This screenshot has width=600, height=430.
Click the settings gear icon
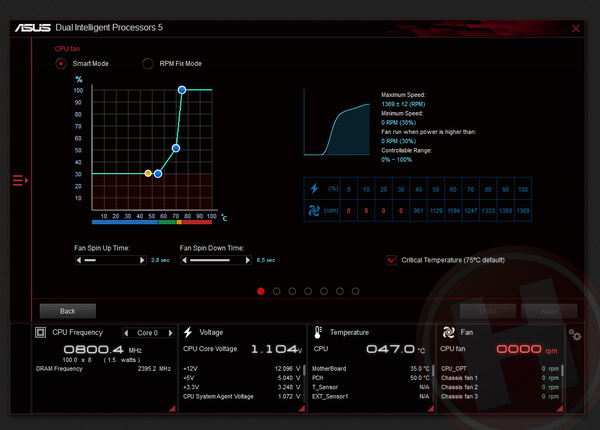pos(574,334)
